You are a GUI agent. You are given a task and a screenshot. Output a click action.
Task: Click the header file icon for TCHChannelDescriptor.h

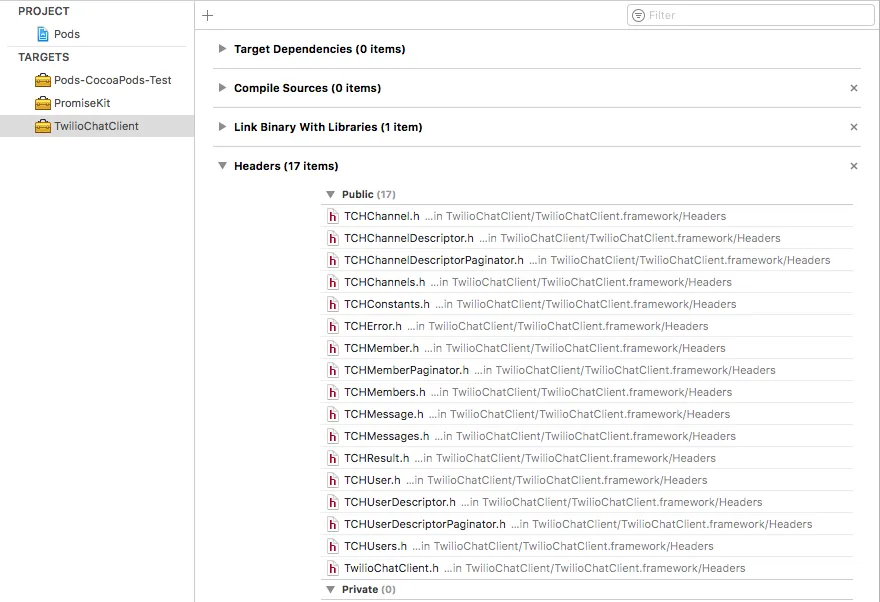[333, 238]
